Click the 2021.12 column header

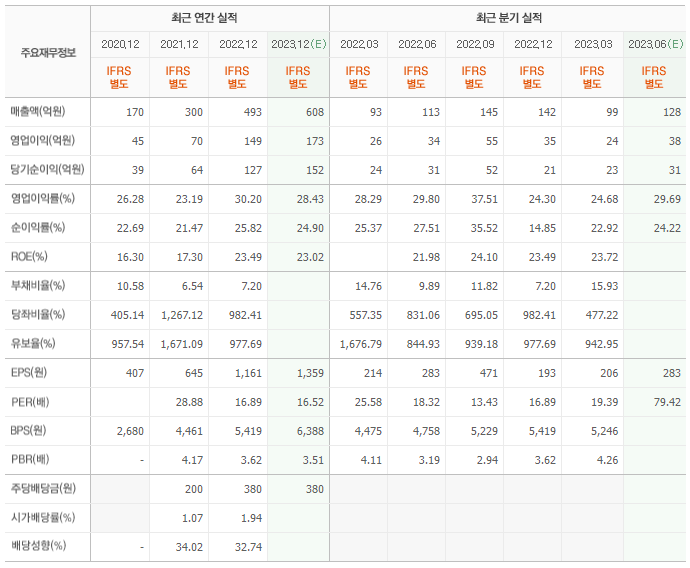(179, 44)
